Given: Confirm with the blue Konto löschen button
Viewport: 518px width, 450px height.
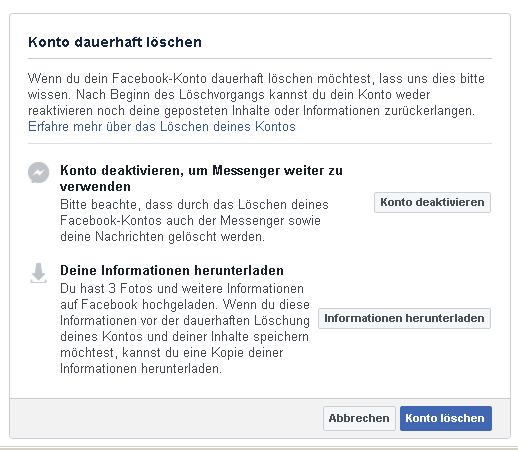Looking at the screenshot, I should point(446,418).
